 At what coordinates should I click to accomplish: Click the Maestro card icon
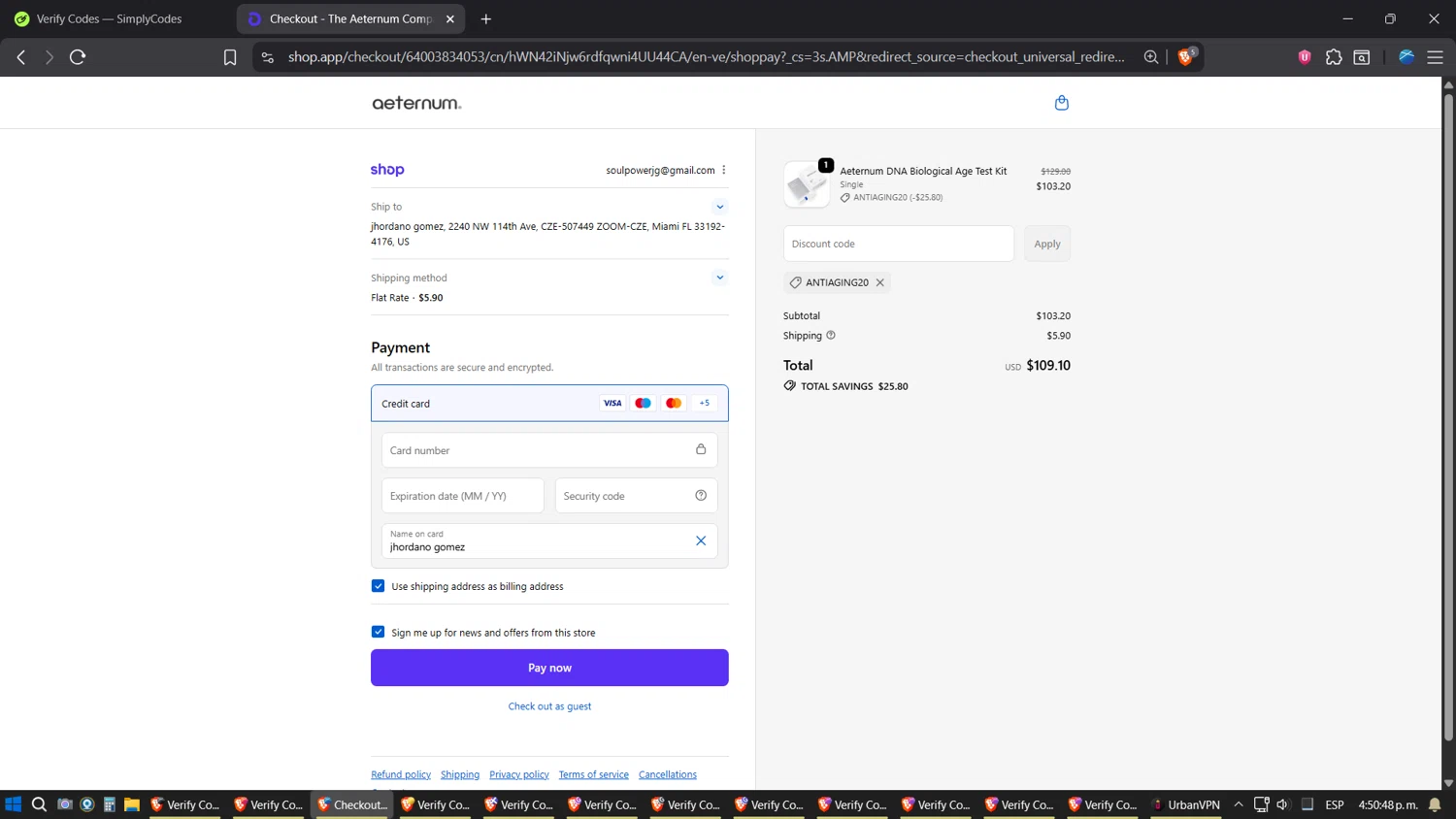[643, 403]
